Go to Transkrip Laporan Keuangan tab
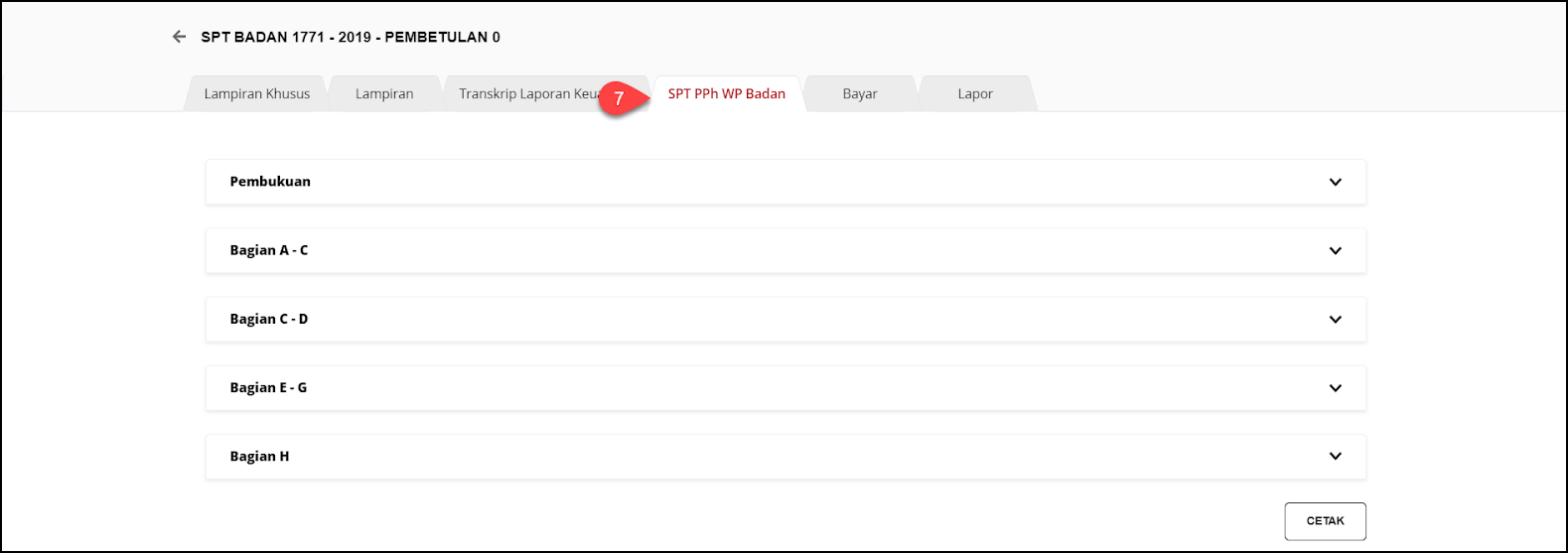The height and width of the screenshot is (553, 1568). coord(526,94)
